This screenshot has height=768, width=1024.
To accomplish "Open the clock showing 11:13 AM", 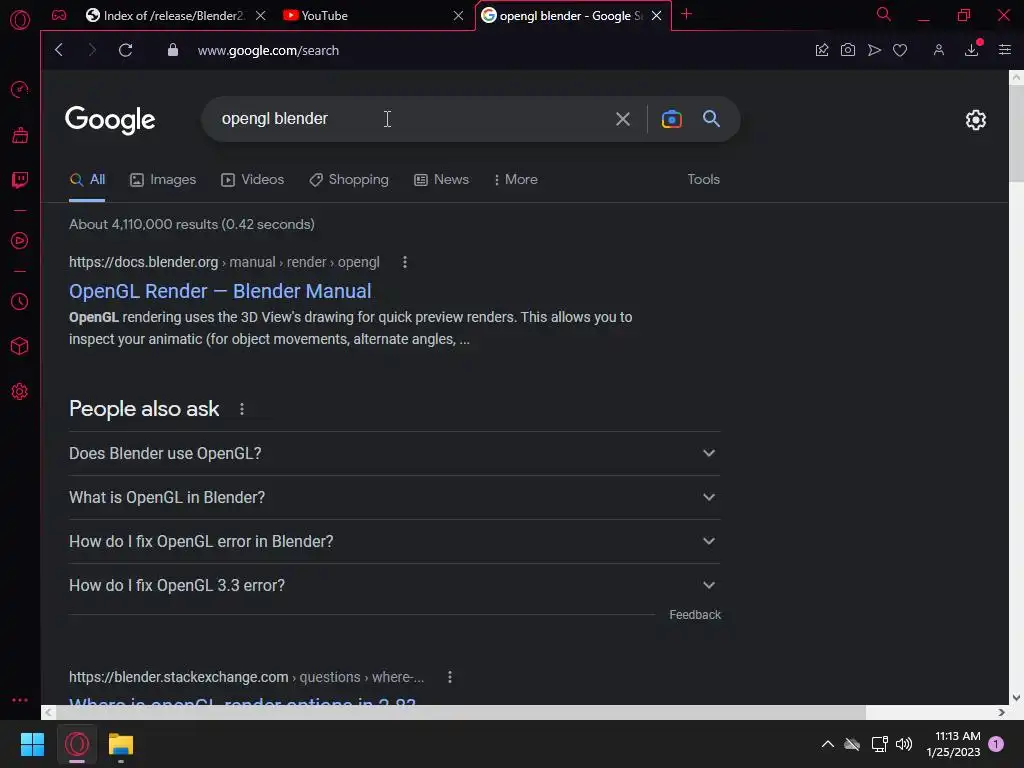I will 953,744.
